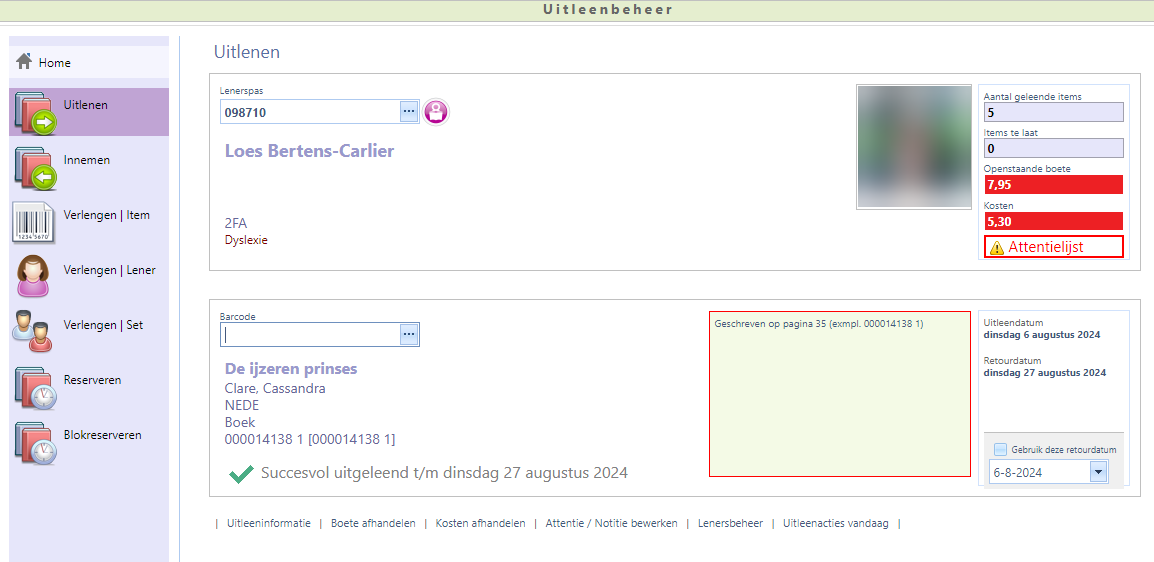Viewport: 1154px width, 562px height.
Task: Click the Verlengen Set icon
Action: [35, 331]
